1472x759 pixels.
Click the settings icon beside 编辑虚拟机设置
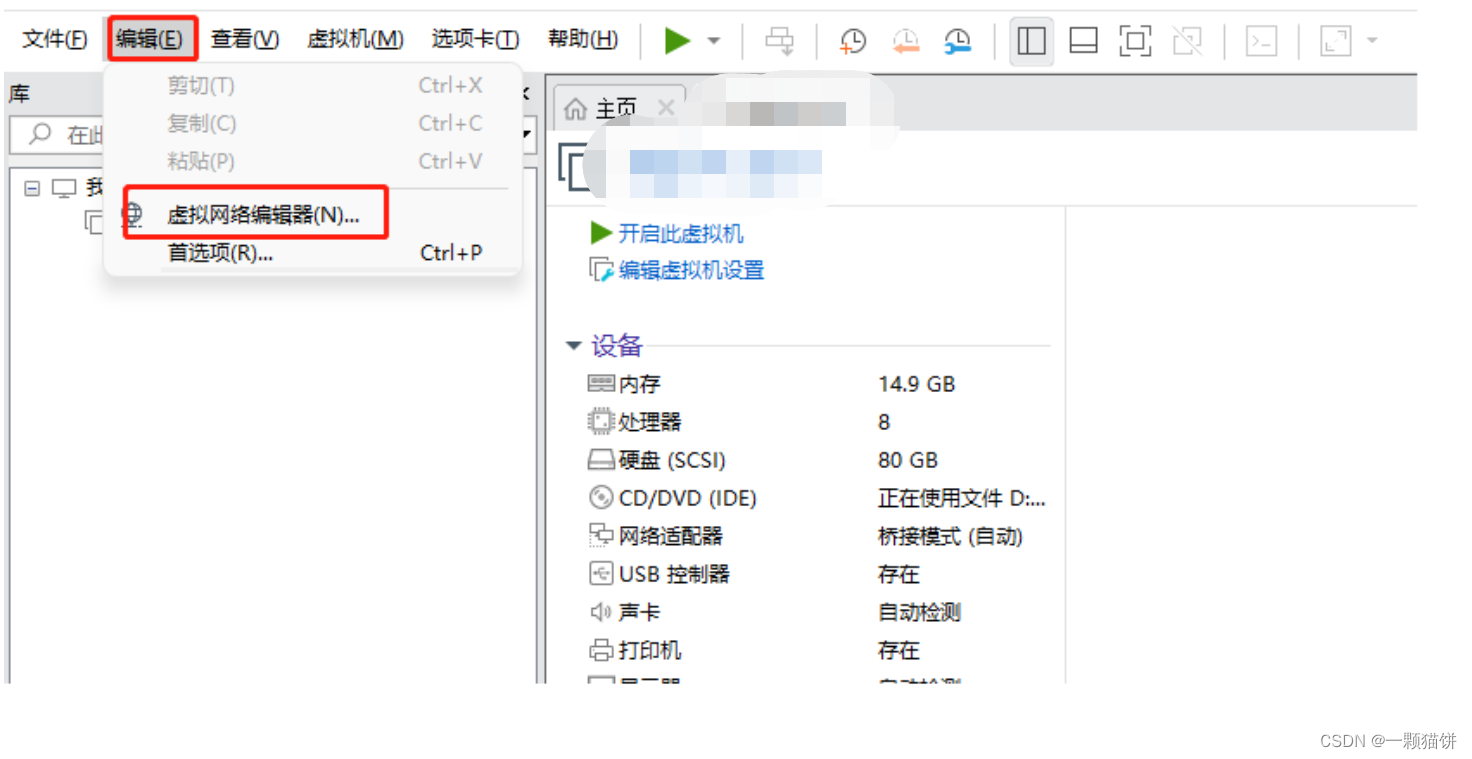[x=601, y=270]
